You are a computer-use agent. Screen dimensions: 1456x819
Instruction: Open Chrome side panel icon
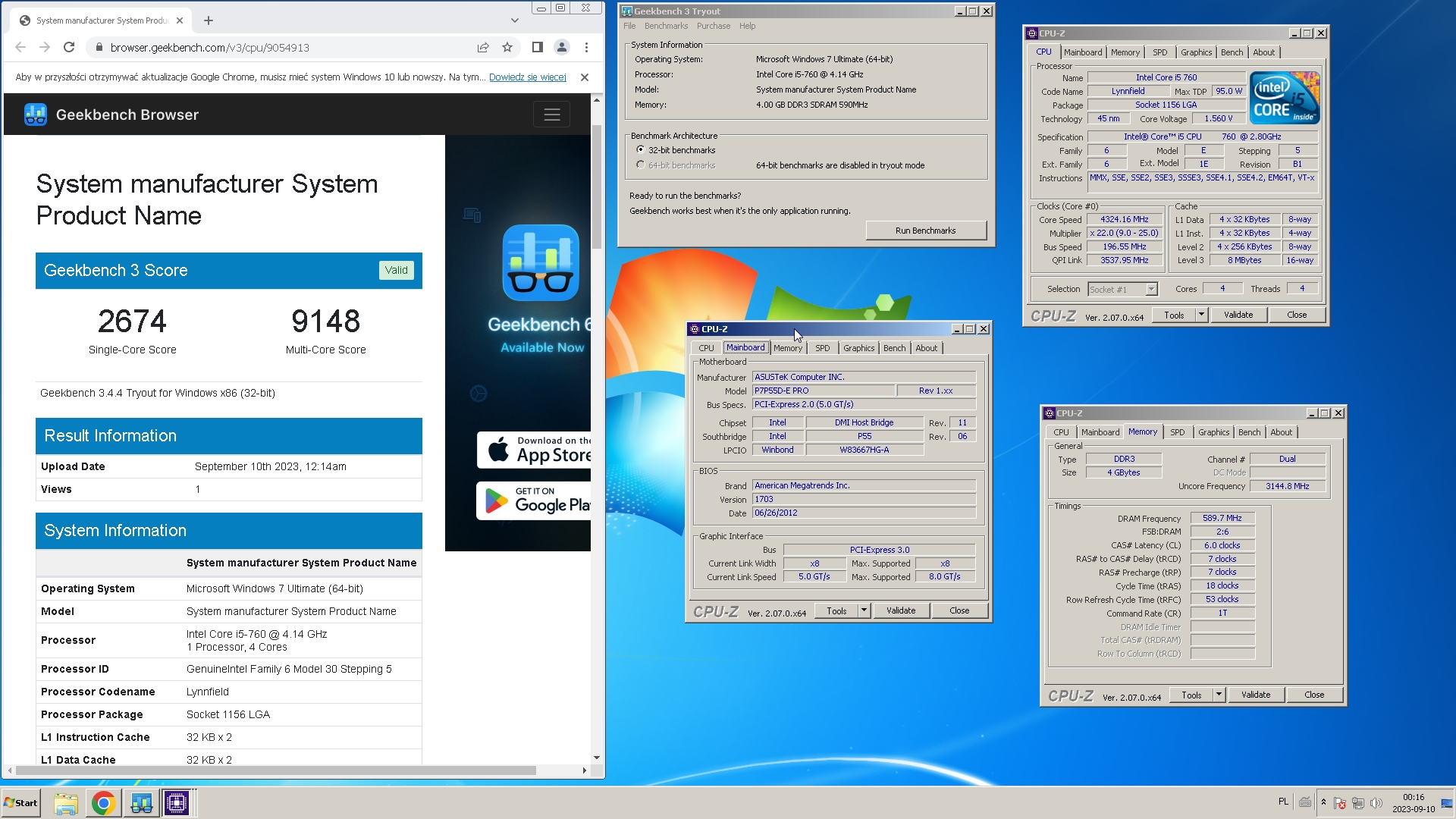(x=538, y=47)
